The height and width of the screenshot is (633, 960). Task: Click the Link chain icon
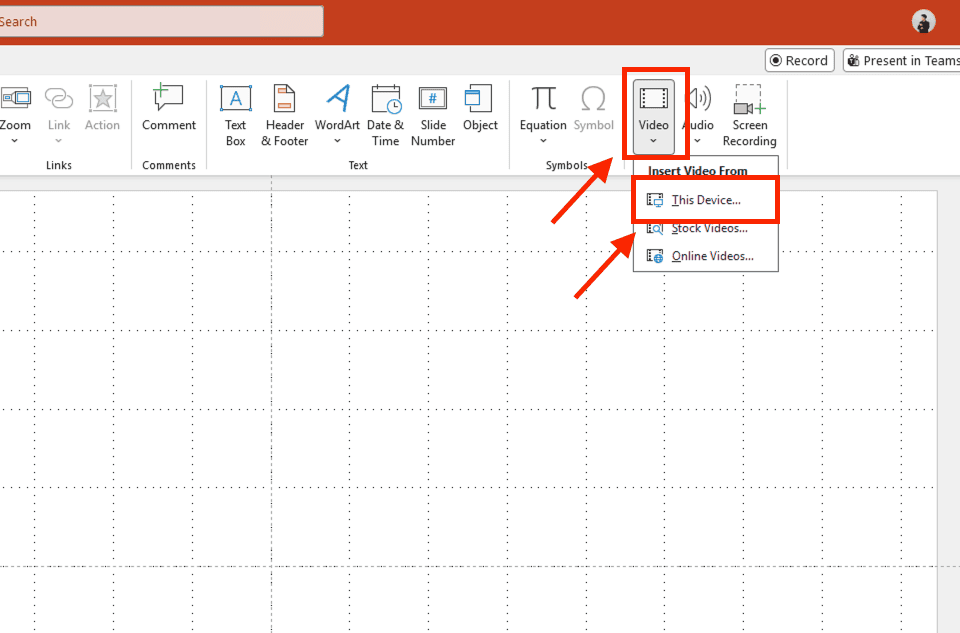point(59,99)
